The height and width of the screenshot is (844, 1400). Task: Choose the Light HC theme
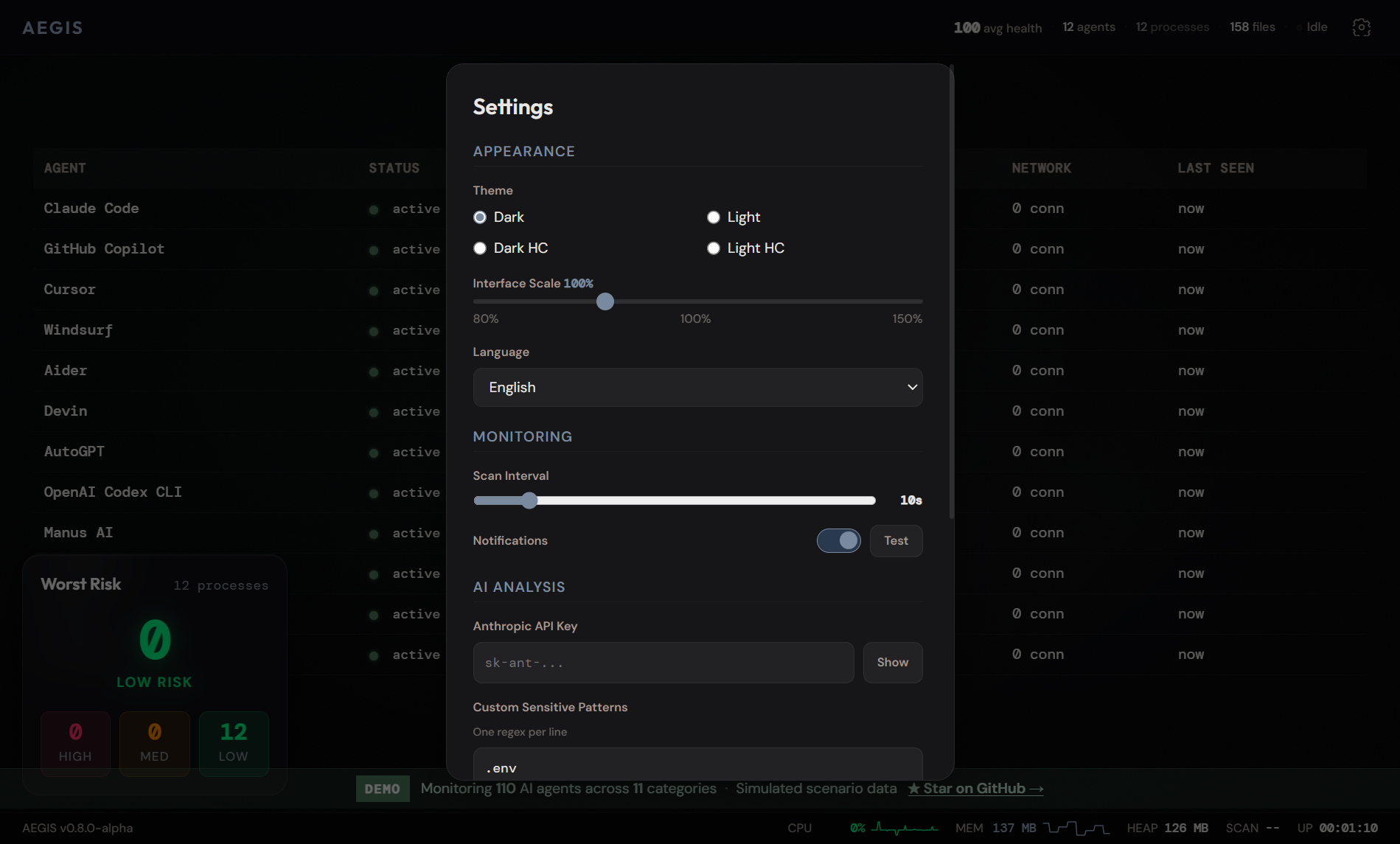click(x=713, y=248)
